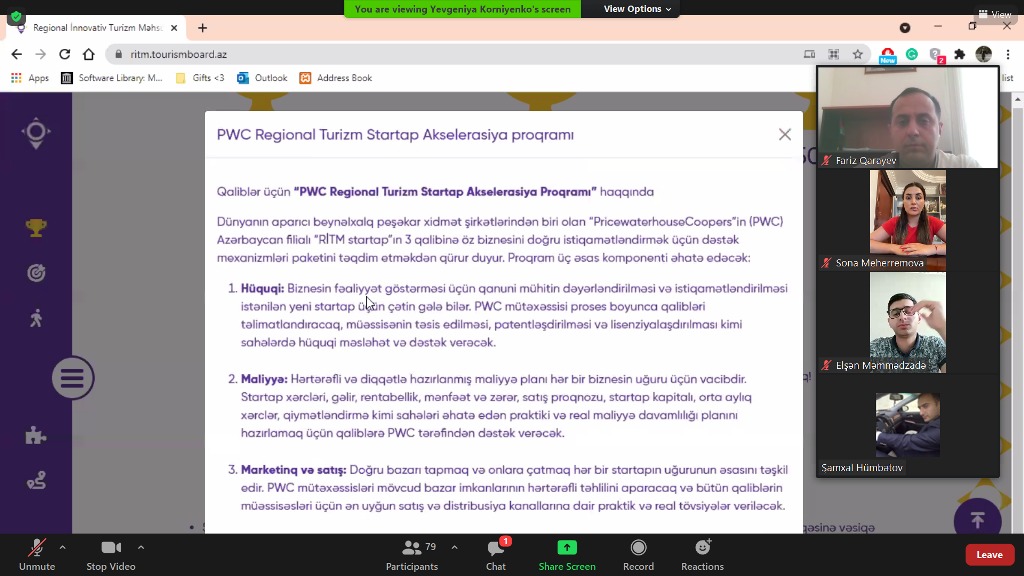Select the Regional Innovativ Turizm browser tab
The image size is (1024, 576).
coord(97,28)
